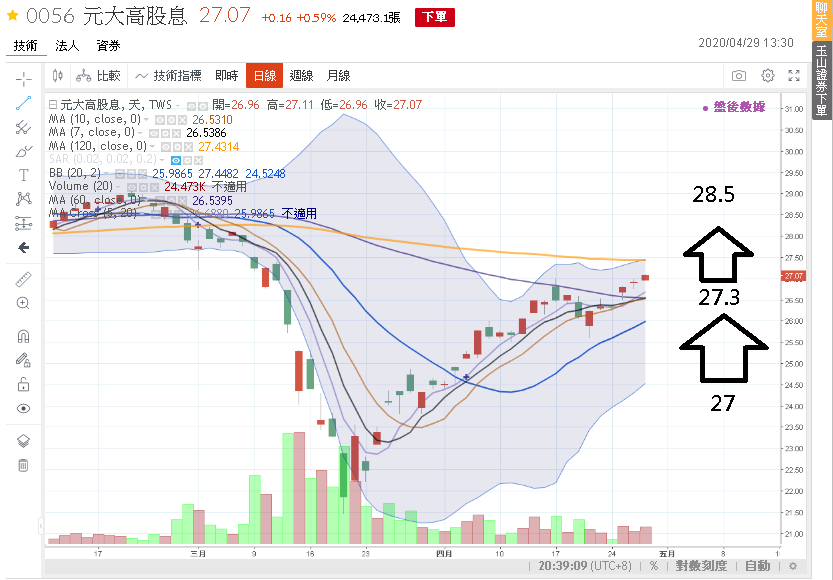Expand 元大高股息 series dropdown arrow

[x=177, y=106]
